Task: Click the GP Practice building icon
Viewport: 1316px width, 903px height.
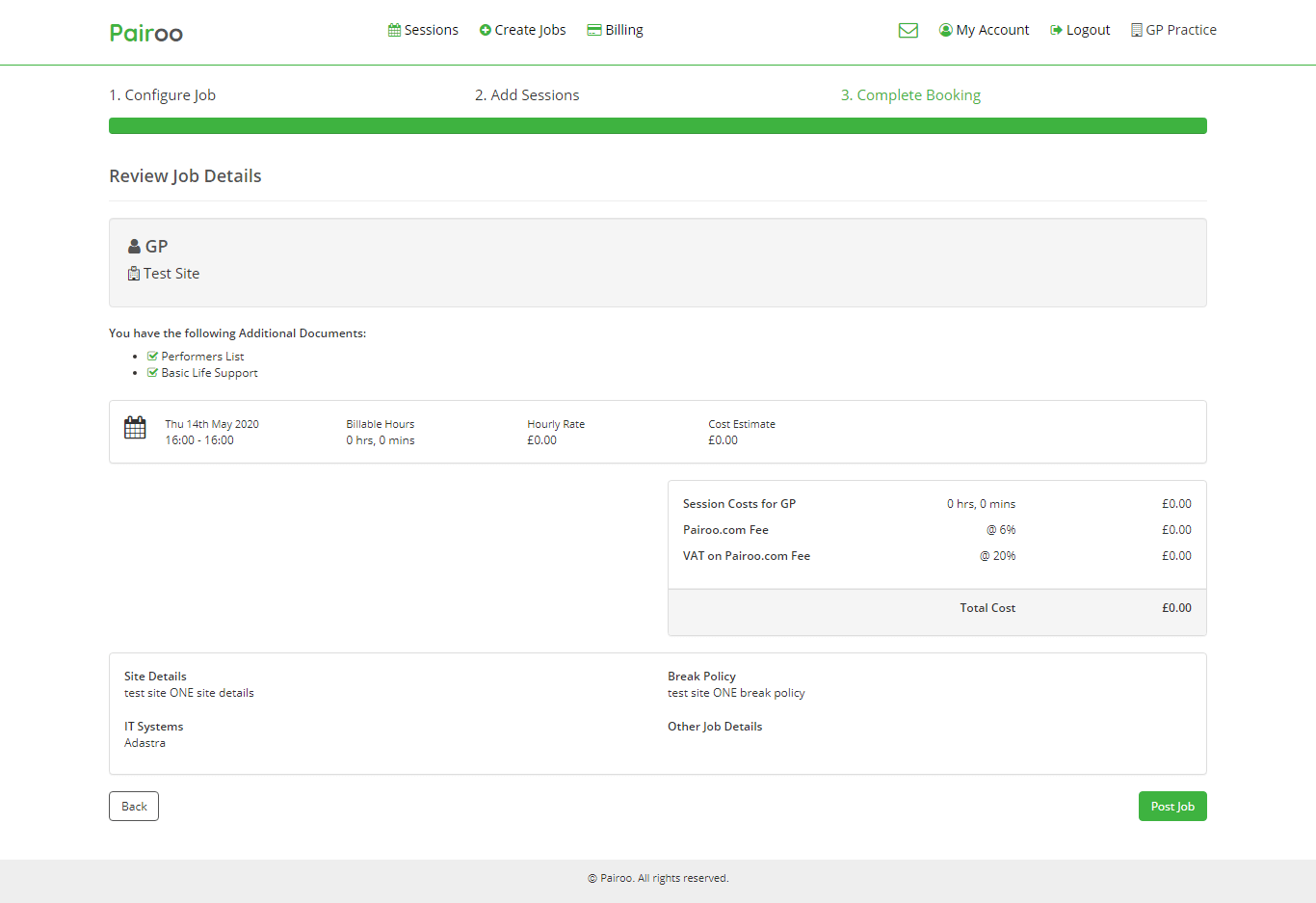Action: tap(1136, 30)
